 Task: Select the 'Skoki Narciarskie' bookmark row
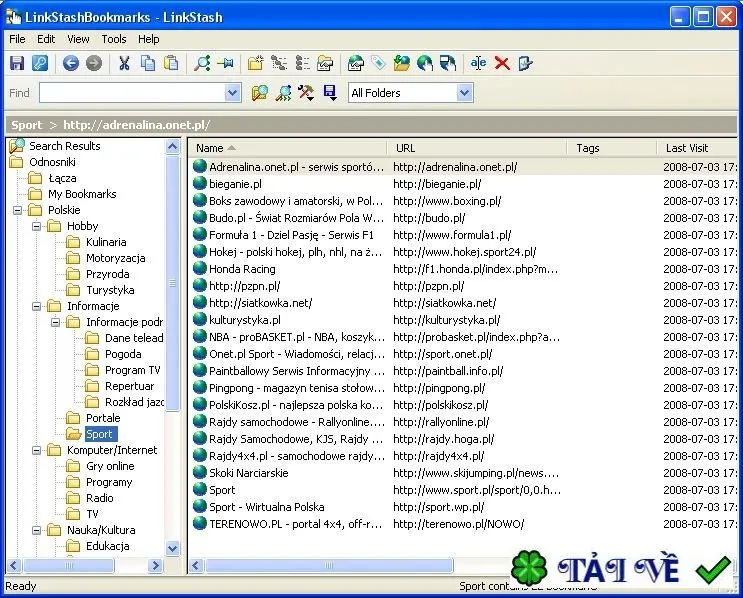tap(464, 473)
